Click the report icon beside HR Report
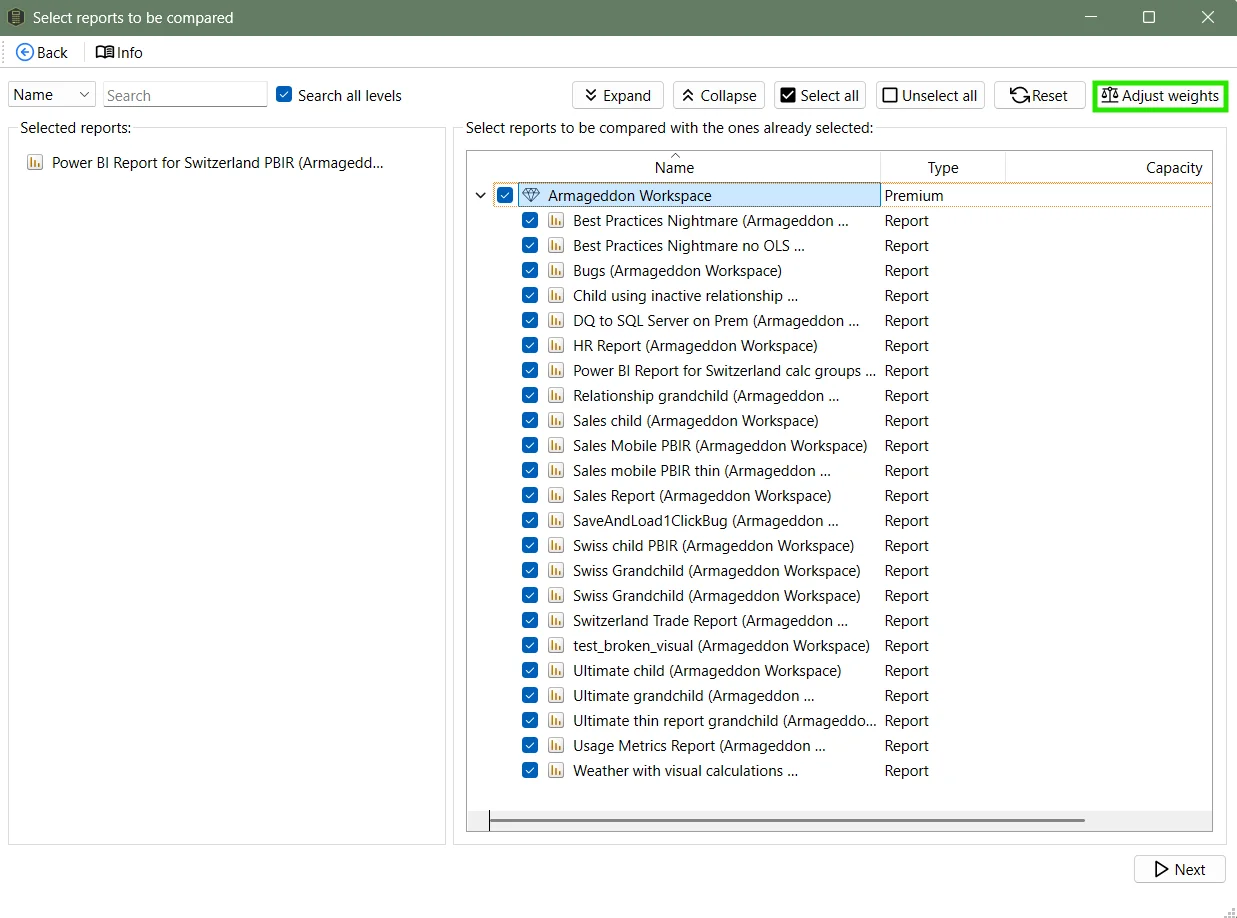This screenshot has height=918, width=1237. (556, 346)
